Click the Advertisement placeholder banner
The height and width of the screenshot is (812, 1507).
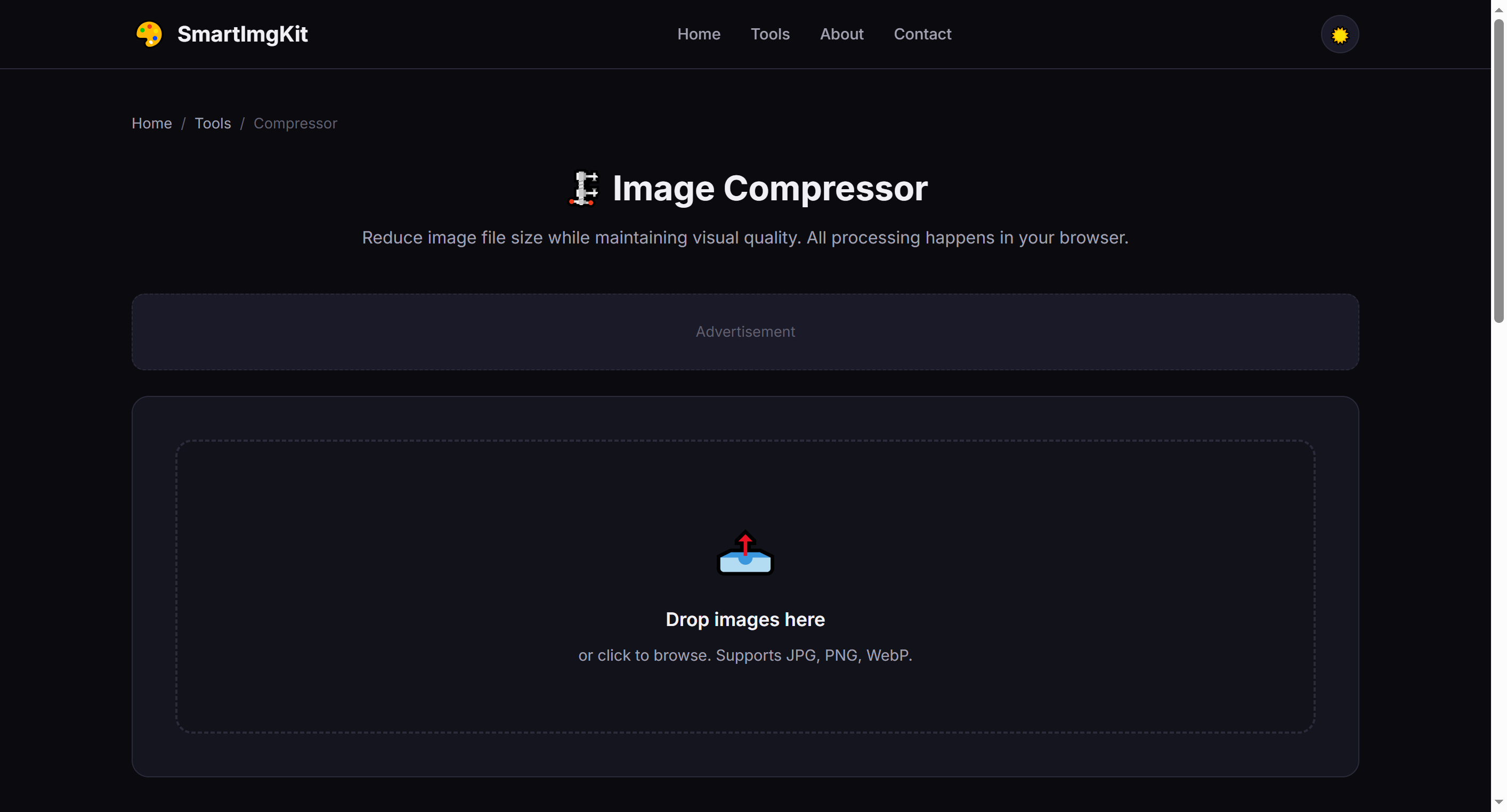click(x=745, y=332)
